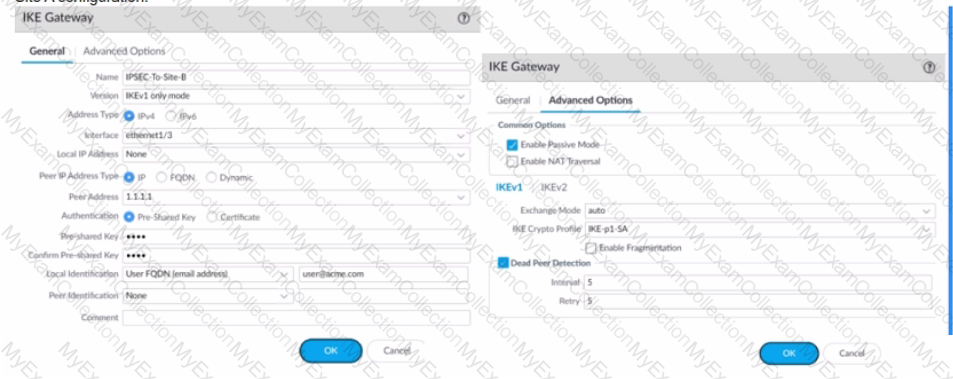Check the Enable Fragmentation box

point(590,248)
